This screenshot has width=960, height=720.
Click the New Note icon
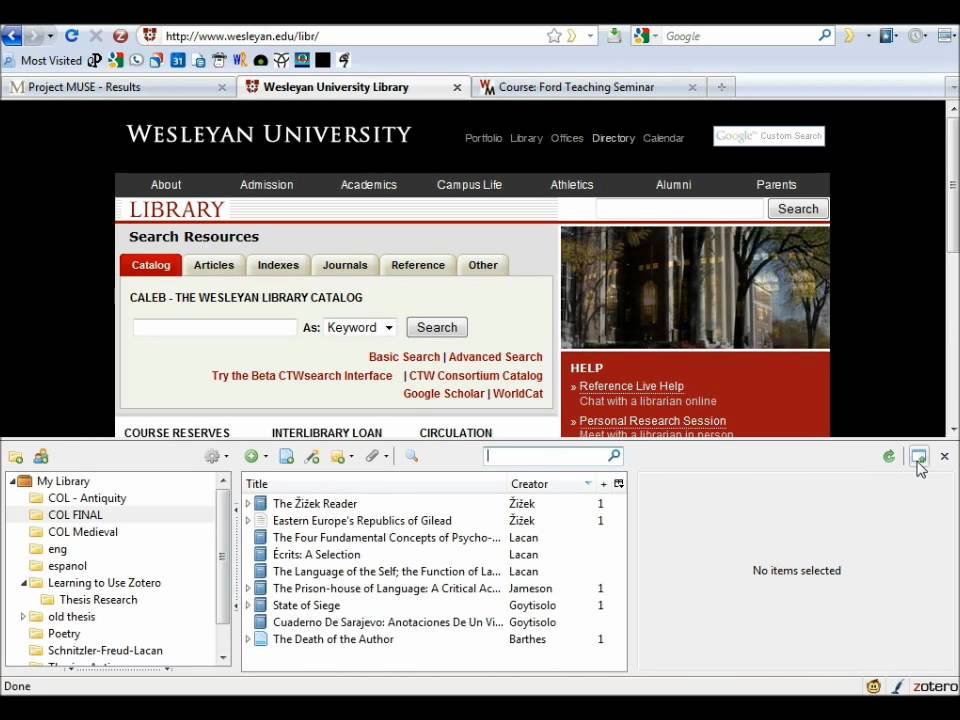tap(338, 456)
